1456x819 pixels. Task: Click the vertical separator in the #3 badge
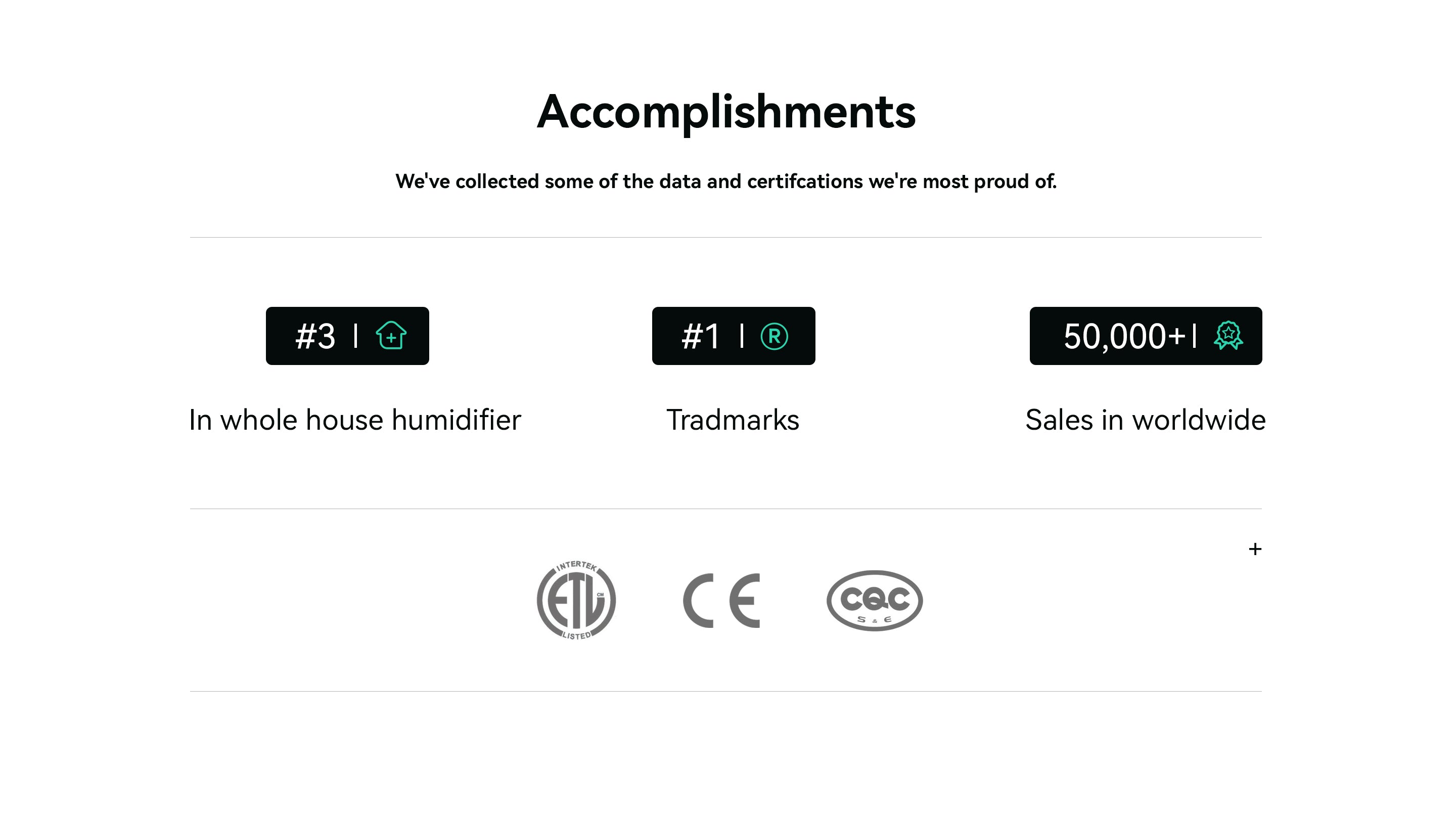[355, 336]
